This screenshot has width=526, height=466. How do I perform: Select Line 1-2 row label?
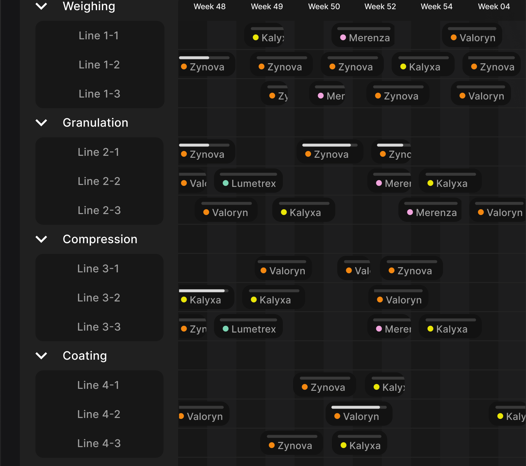pos(99,65)
